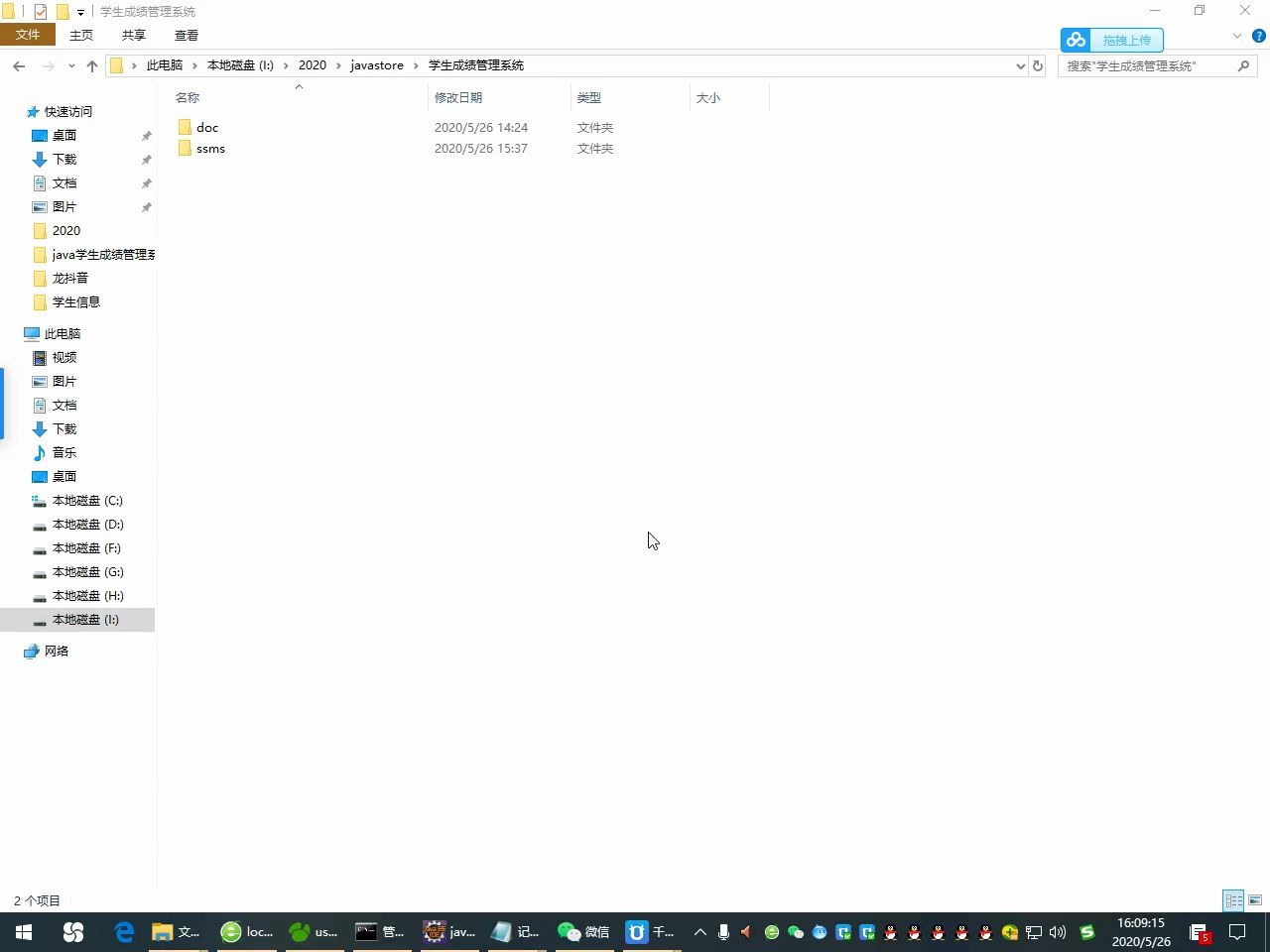Go up one folder level

point(92,65)
